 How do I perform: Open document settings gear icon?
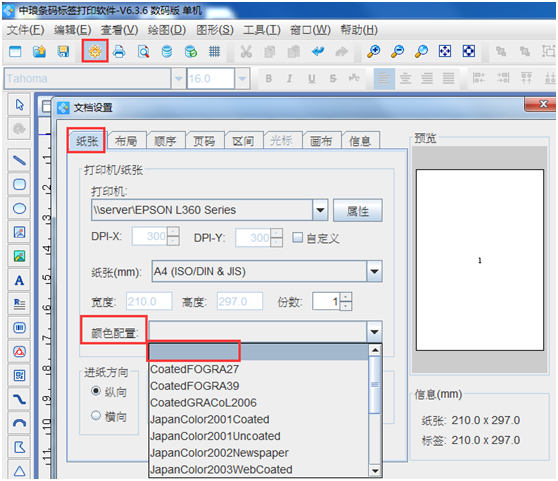(95, 52)
